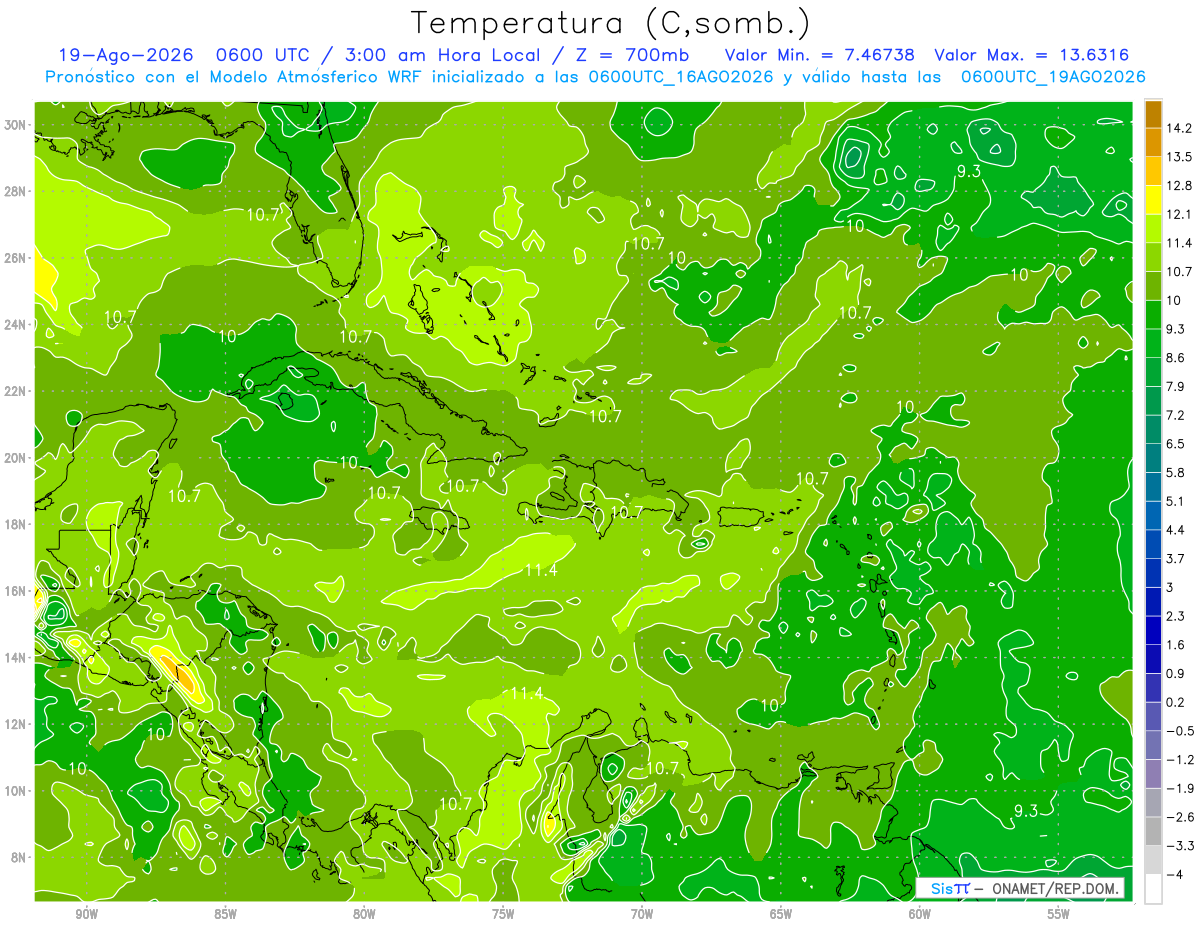Click the "-4" value on the color scale
Image resolution: width=1200 pixels, height=927 pixels.
tap(1174, 875)
